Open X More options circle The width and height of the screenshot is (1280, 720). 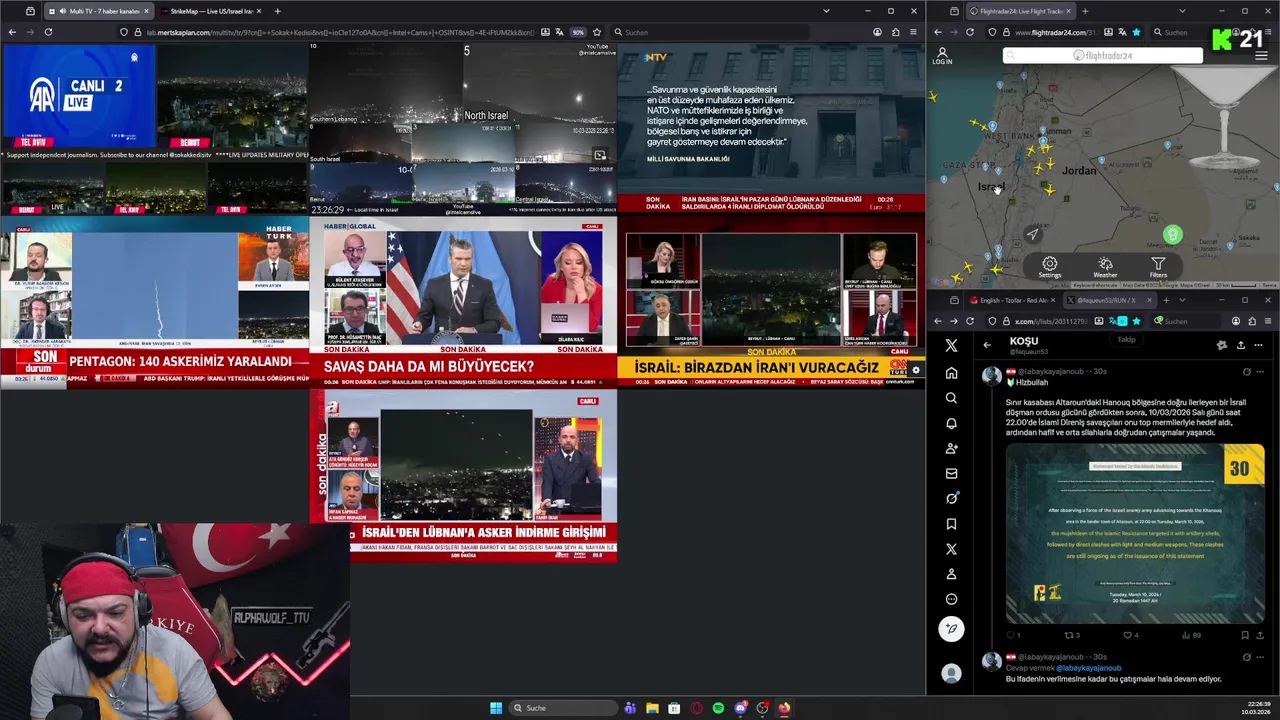(951, 599)
